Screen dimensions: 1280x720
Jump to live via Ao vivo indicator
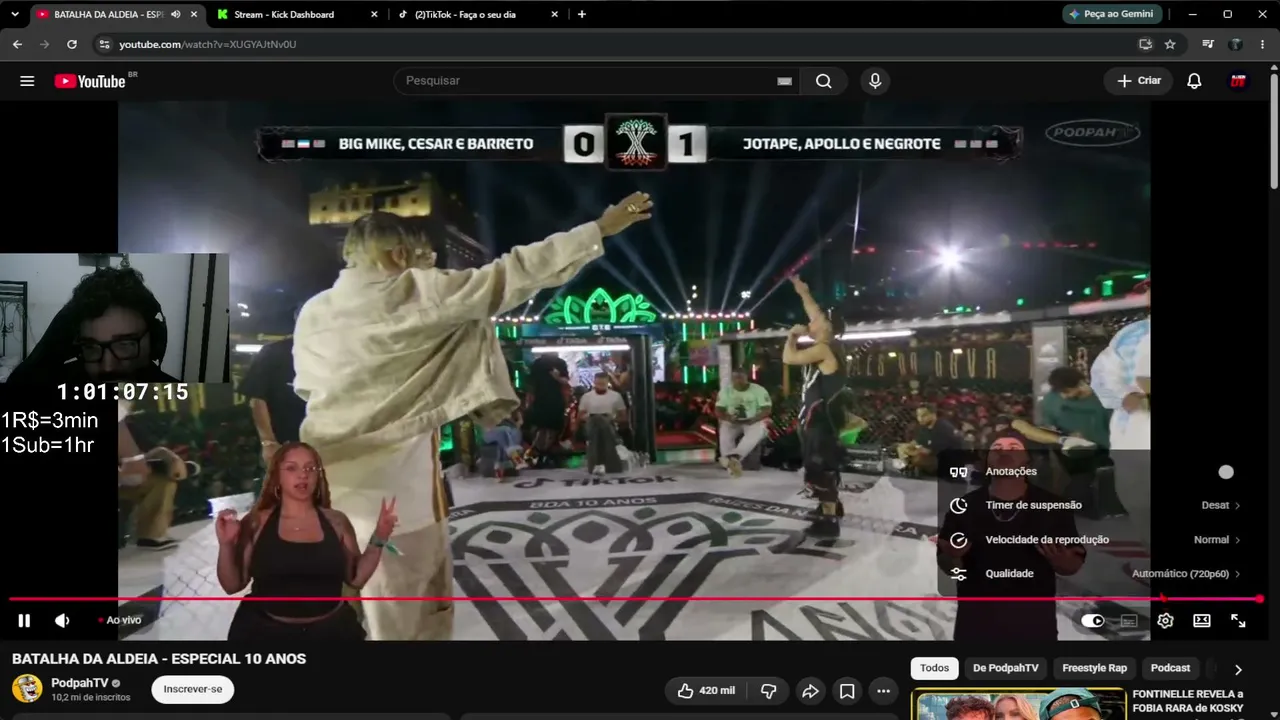tap(120, 621)
